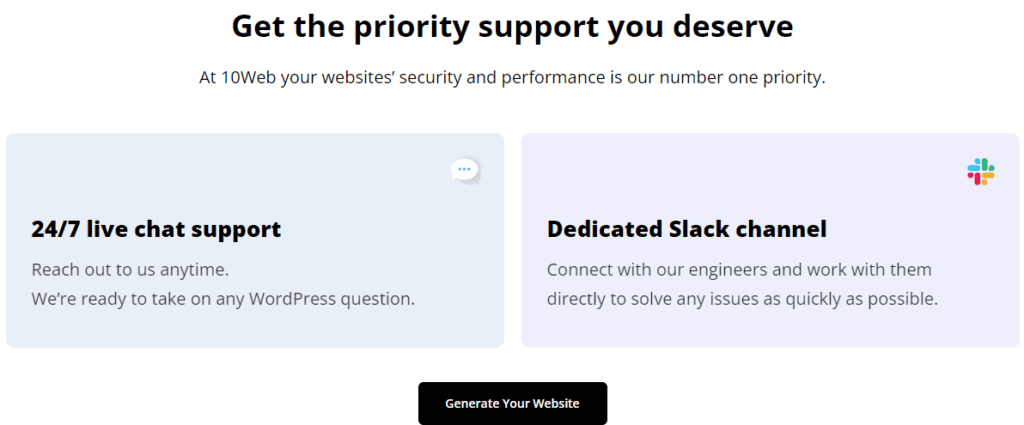Click the word 'engineers' in the Slack card
Image resolution: width=1024 pixels, height=425 pixels.
(x=699, y=271)
